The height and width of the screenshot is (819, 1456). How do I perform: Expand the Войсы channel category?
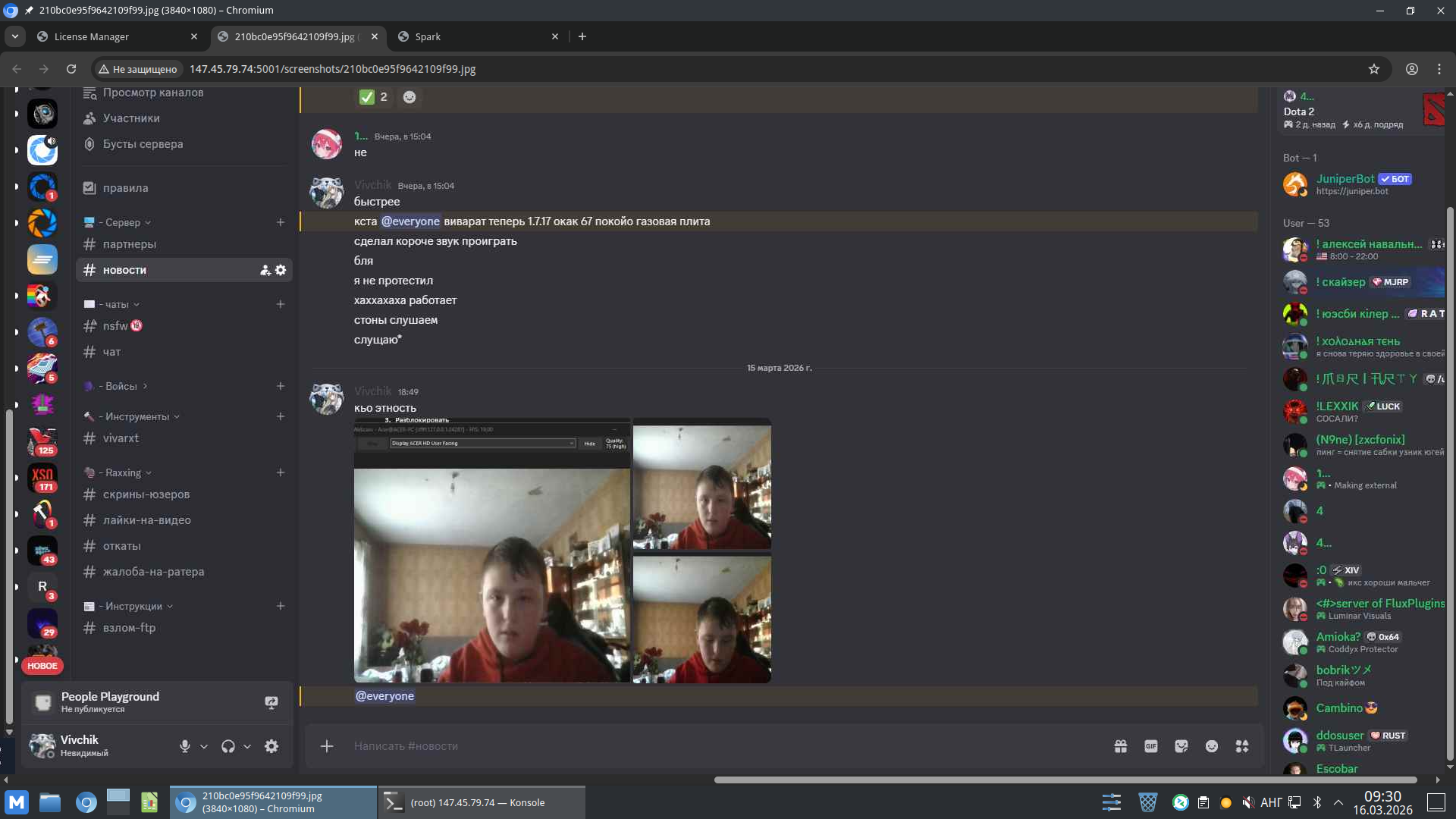point(121,386)
